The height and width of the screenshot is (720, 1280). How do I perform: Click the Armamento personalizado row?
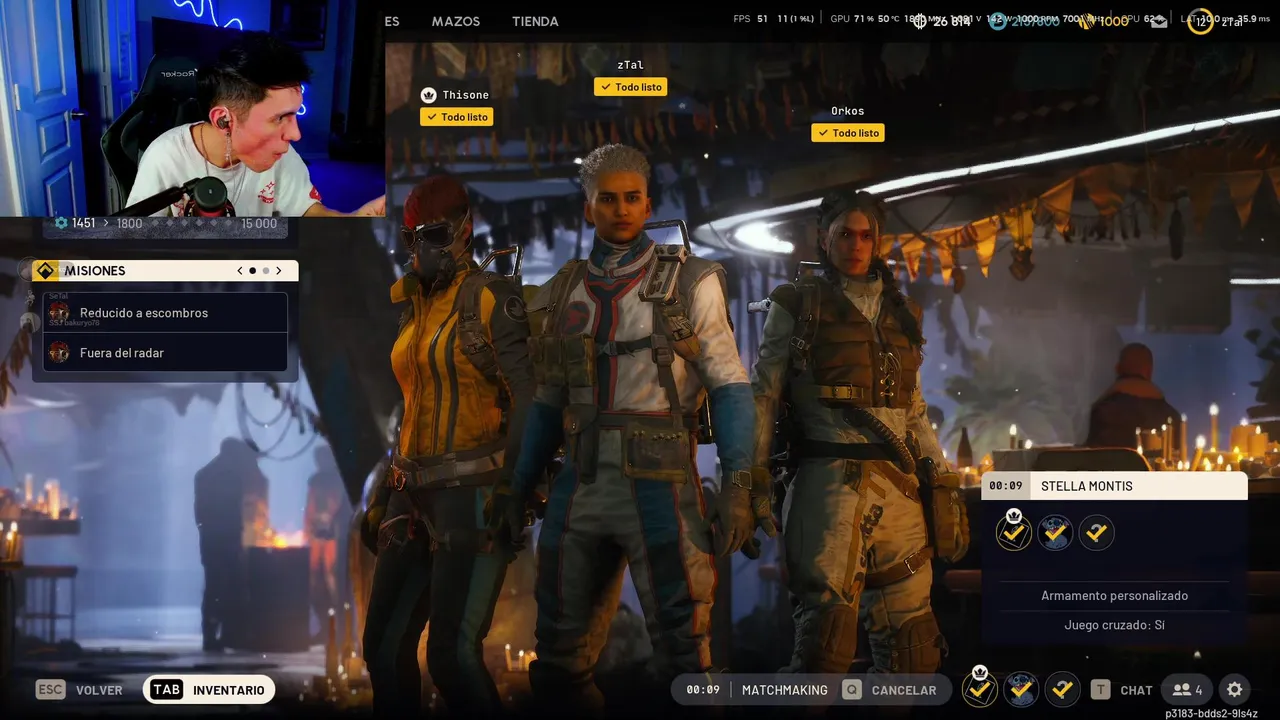point(1114,595)
